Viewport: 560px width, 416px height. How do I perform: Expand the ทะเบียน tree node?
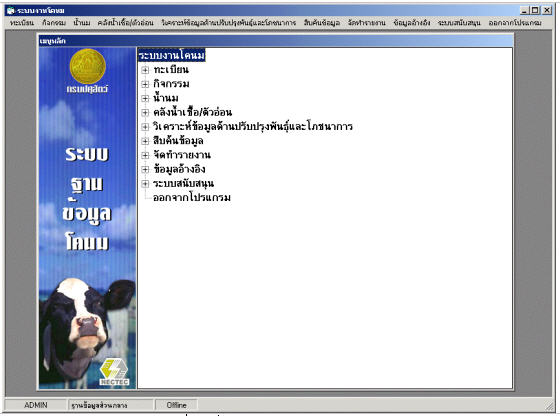[x=145, y=70]
